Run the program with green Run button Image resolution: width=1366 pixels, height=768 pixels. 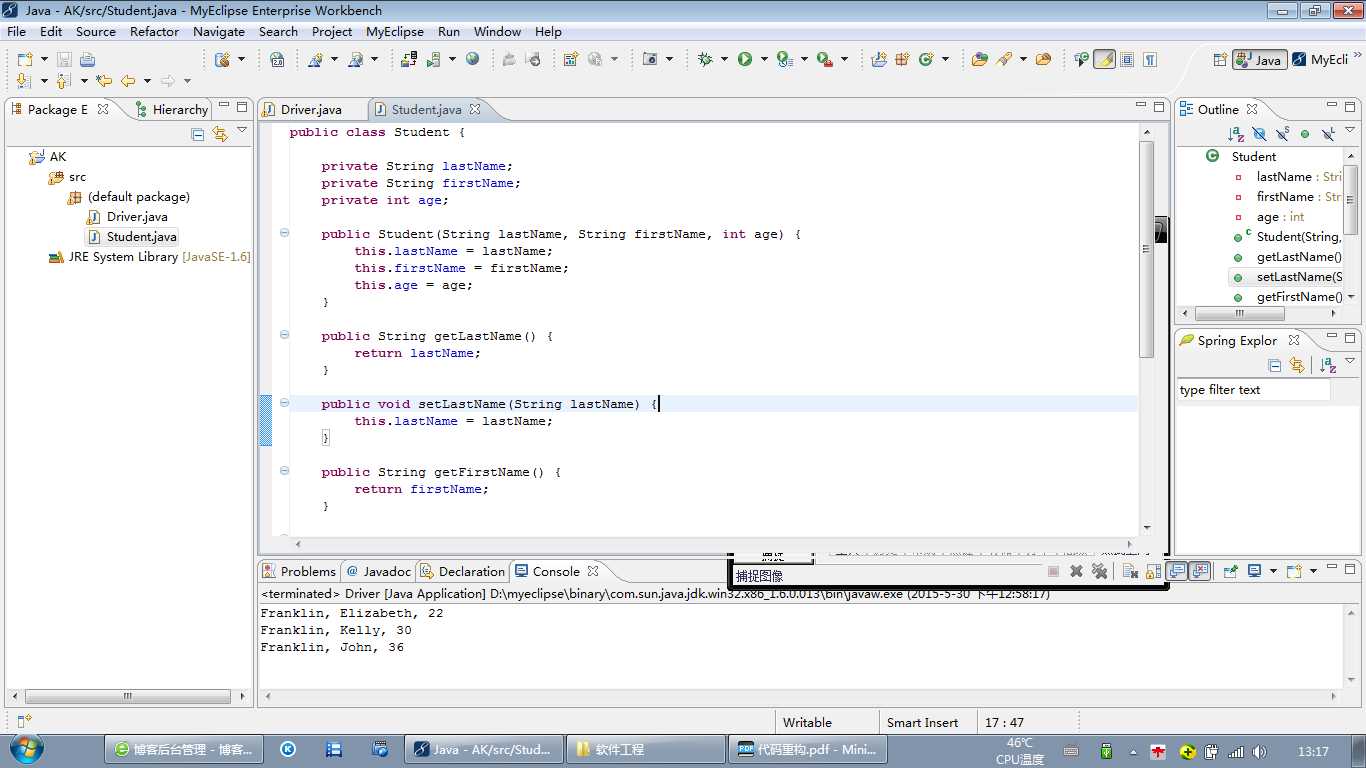[x=745, y=59]
